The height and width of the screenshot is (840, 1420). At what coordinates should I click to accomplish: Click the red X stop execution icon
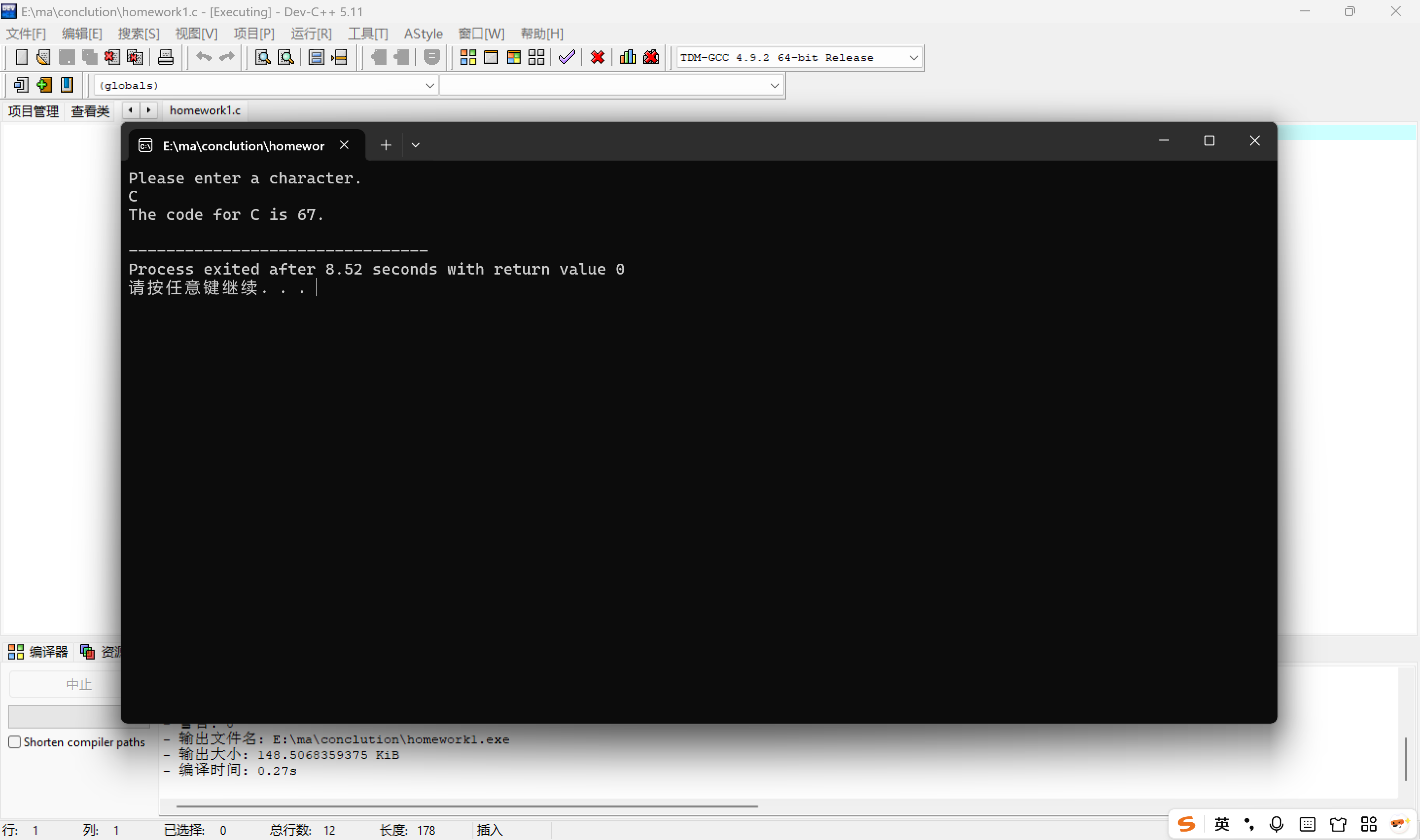(597, 57)
